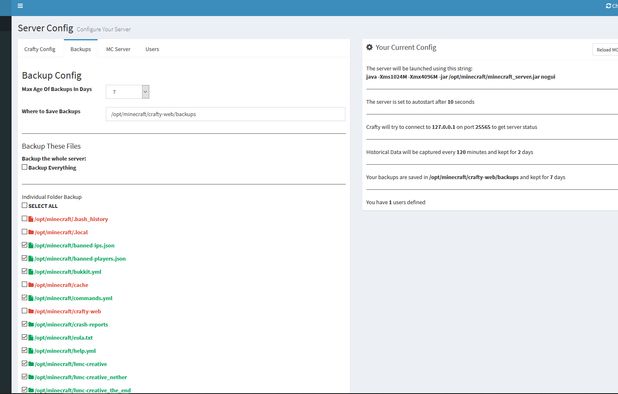Click the 'Historical Data will be captured' line
Viewport: 618px width, 394px height.
pos(449,152)
